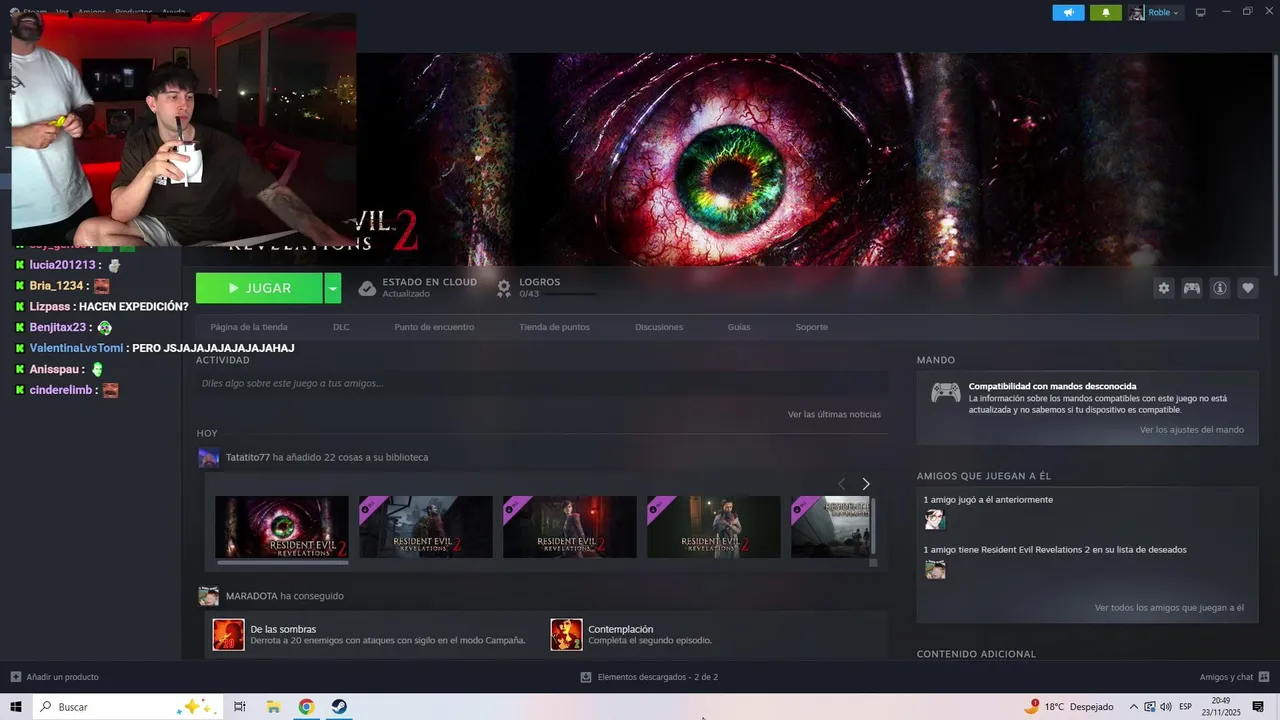
Task: Click the Steam taskbar icon
Action: 339,707
